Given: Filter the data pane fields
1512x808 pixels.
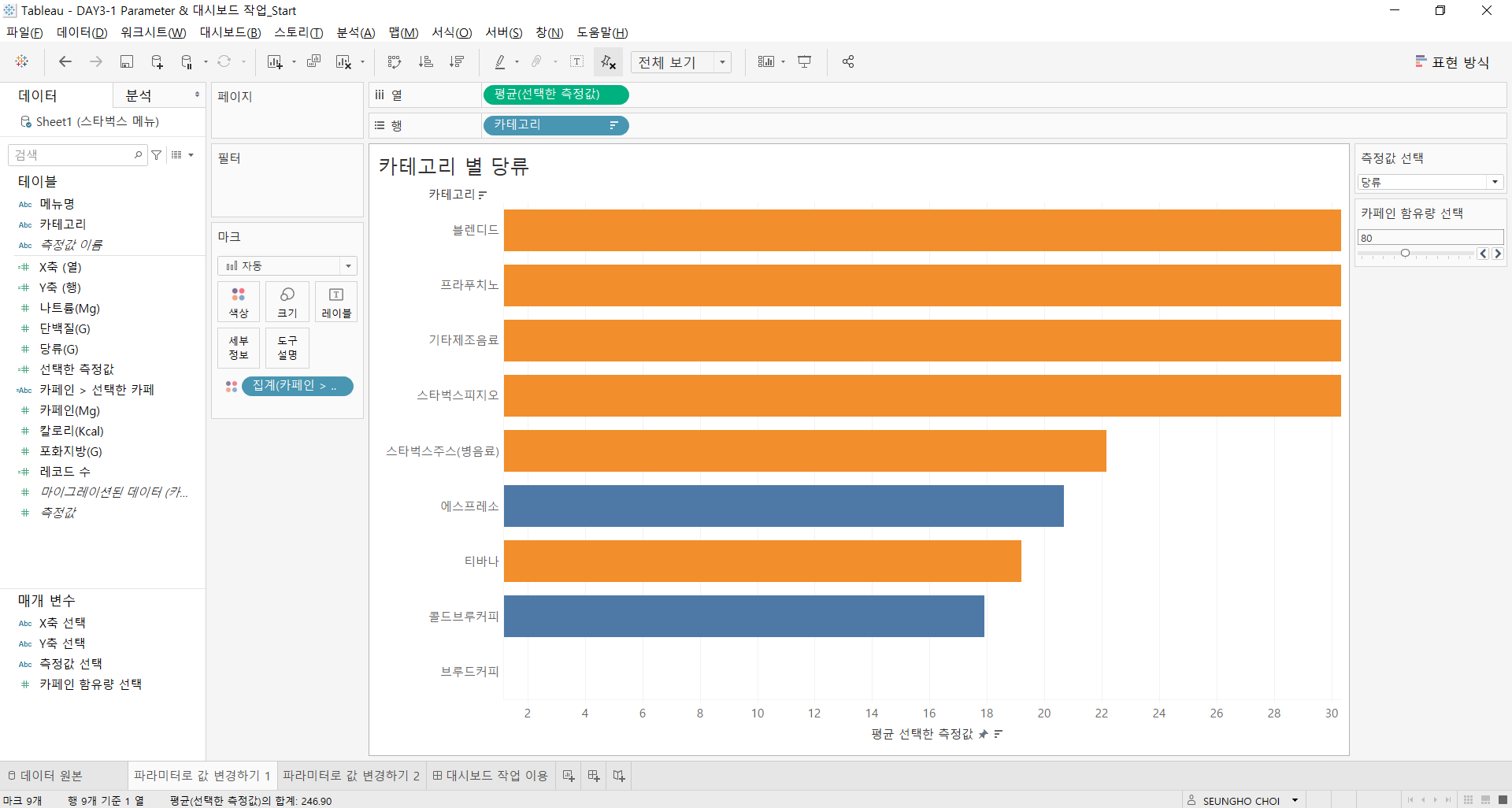Looking at the screenshot, I should (157, 155).
